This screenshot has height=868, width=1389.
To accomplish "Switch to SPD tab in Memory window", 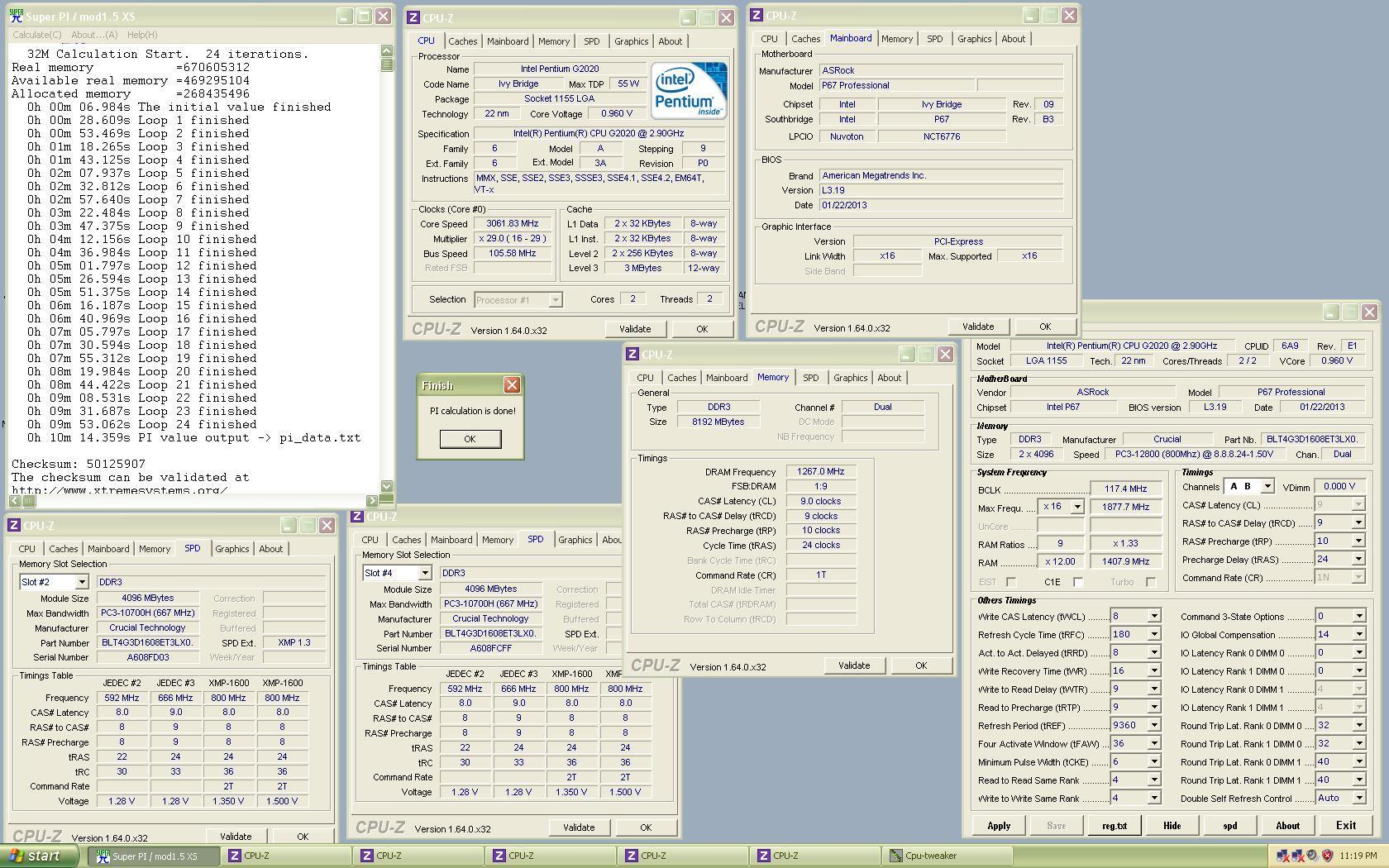I will tap(810, 378).
